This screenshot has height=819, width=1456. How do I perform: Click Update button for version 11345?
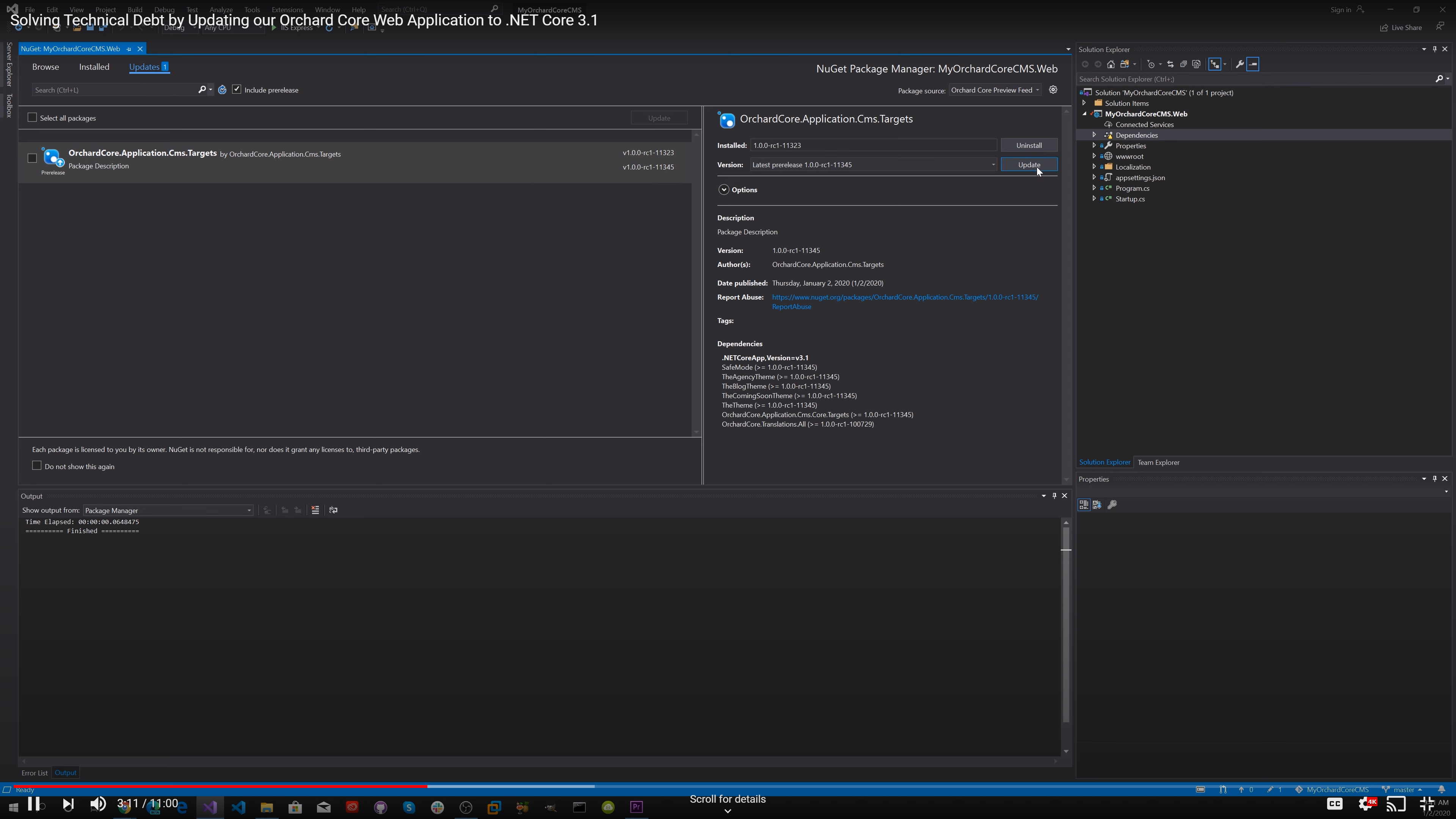1029,165
